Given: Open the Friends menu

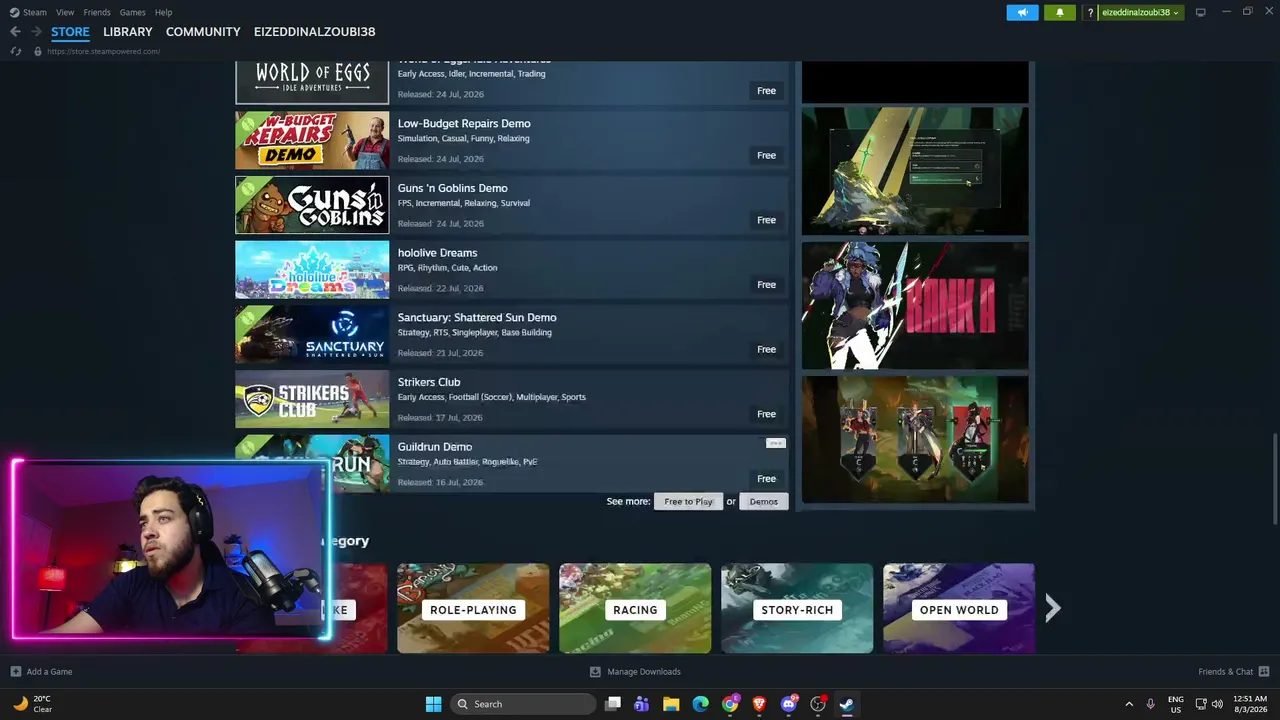Looking at the screenshot, I should 97,12.
